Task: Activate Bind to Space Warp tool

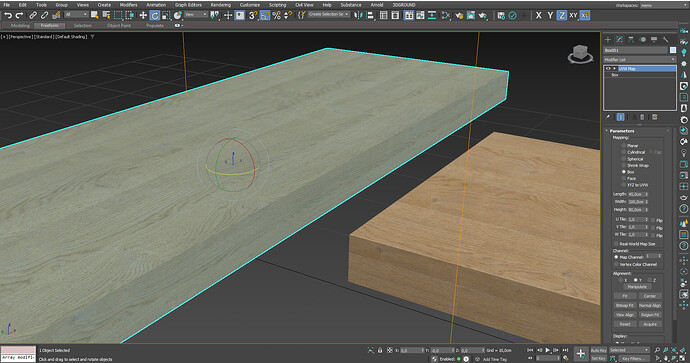Action: [56, 15]
